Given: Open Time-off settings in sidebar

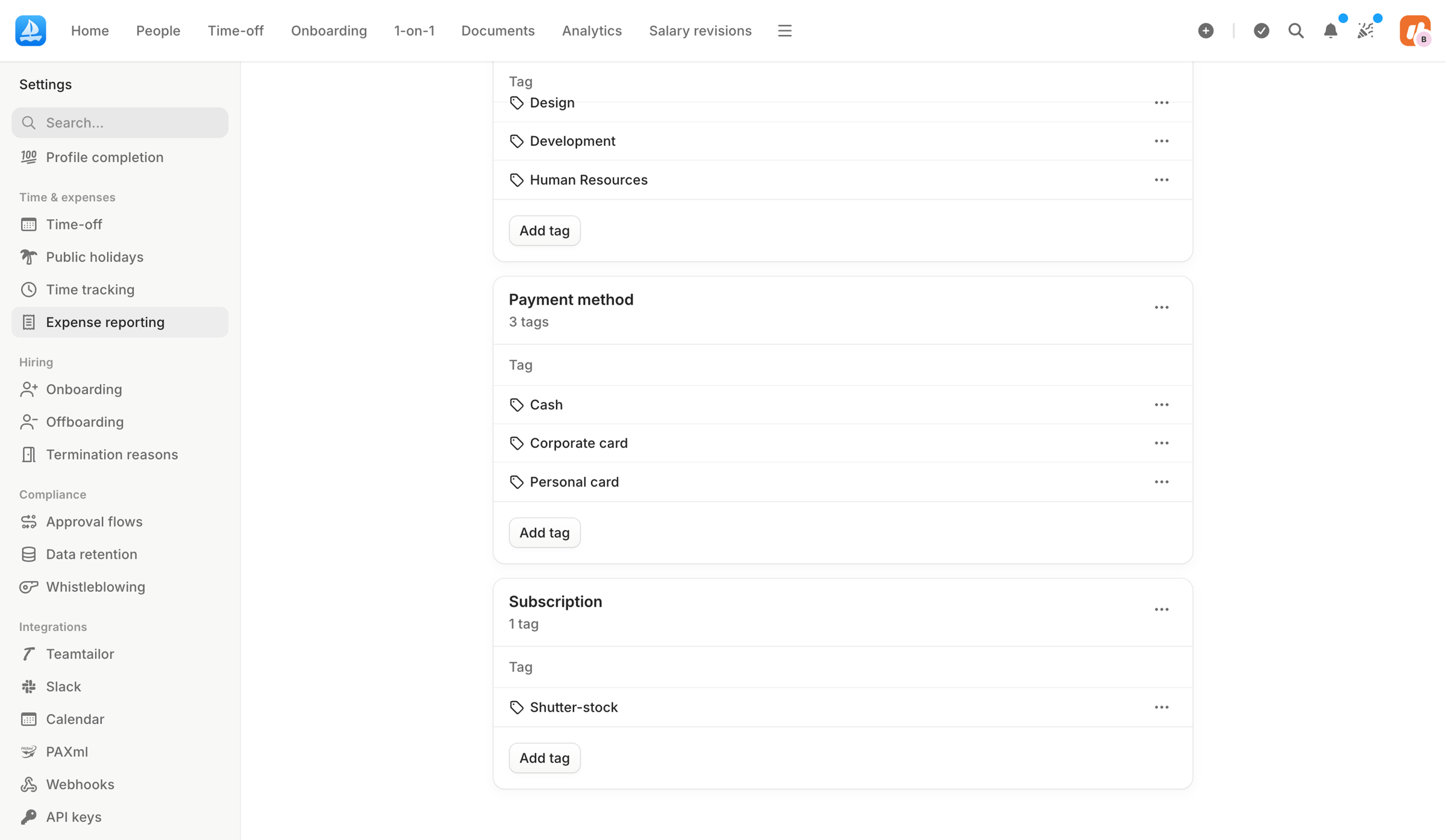Looking at the screenshot, I should (120, 225).
